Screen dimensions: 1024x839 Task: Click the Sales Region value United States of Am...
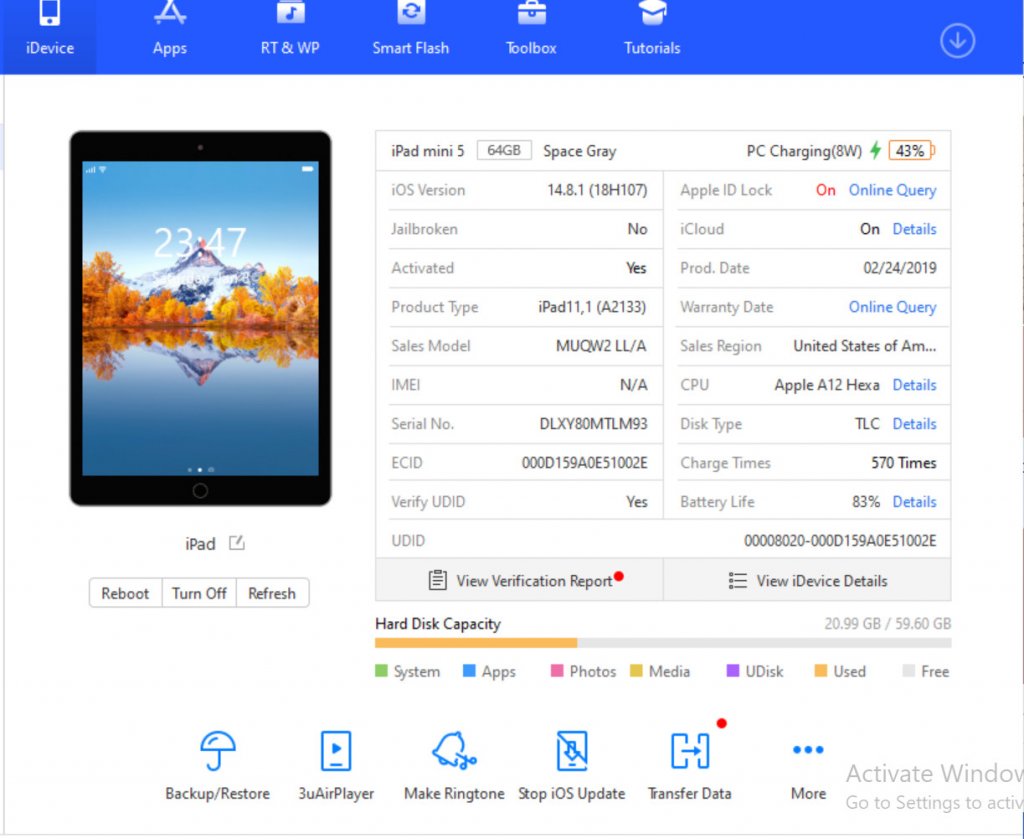coord(865,346)
